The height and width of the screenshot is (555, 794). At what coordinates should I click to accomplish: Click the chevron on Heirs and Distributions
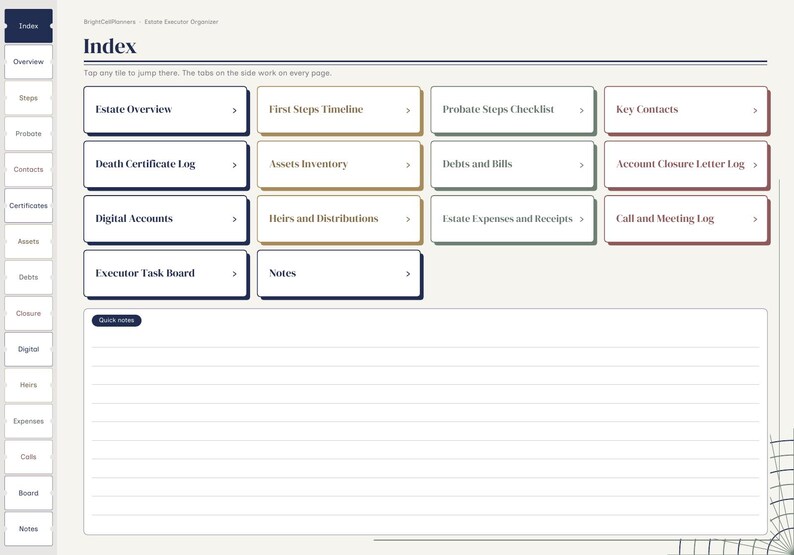[x=408, y=219]
